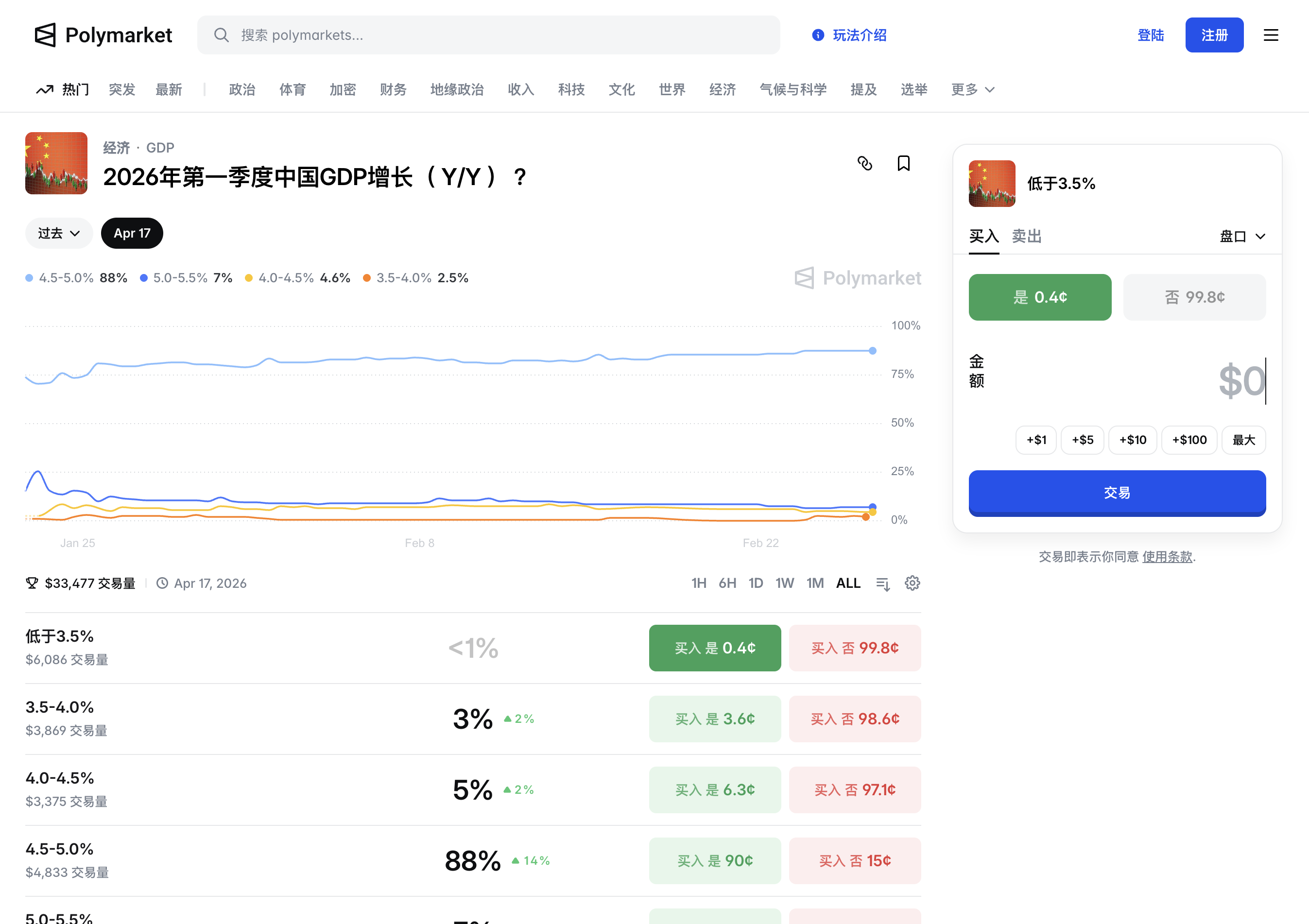The height and width of the screenshot is (924, 1309).
Task: Click the trending arrow 热门 icon
Action: (x=45, y=89)
